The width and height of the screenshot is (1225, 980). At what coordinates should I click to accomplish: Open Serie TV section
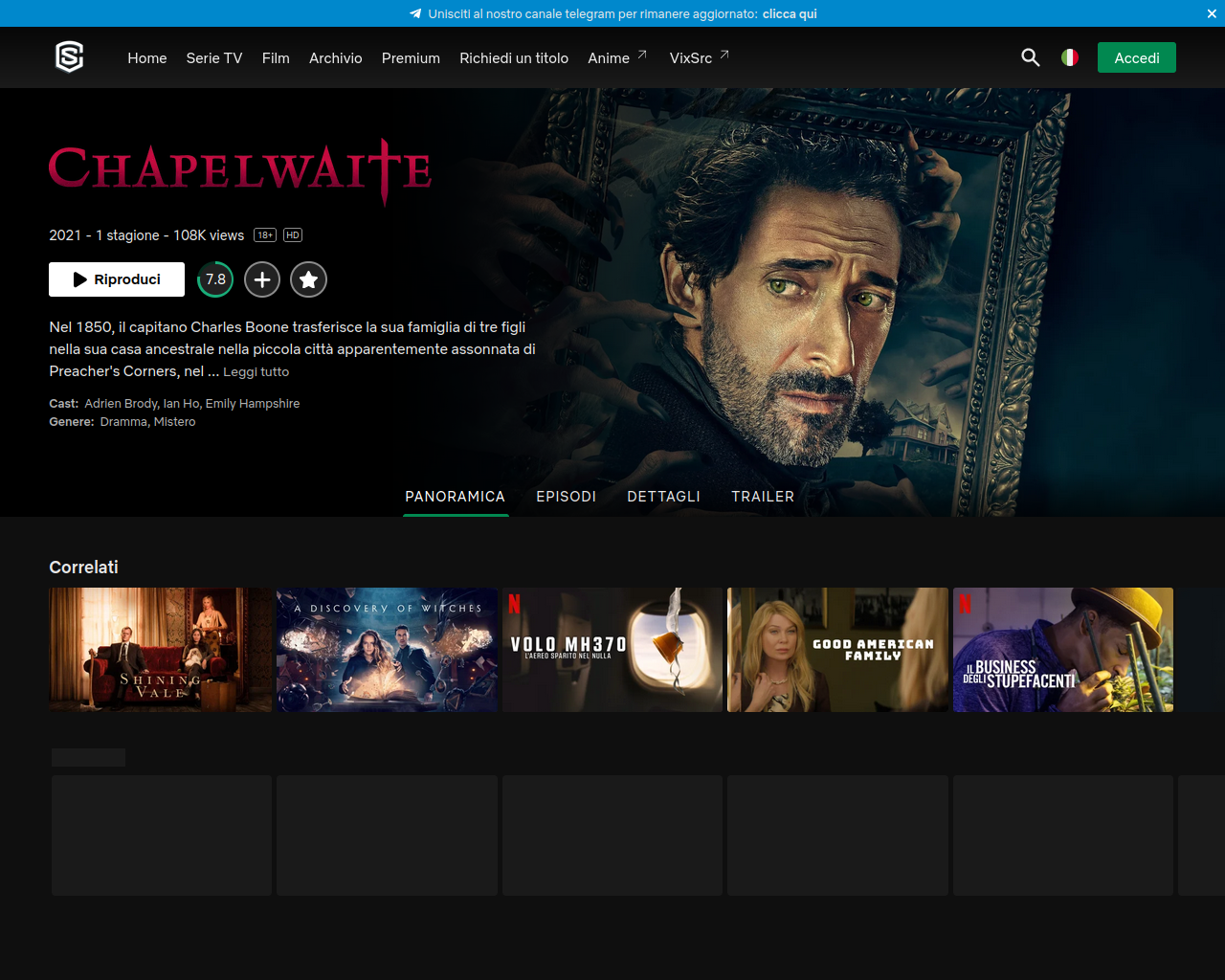point(214,58)
